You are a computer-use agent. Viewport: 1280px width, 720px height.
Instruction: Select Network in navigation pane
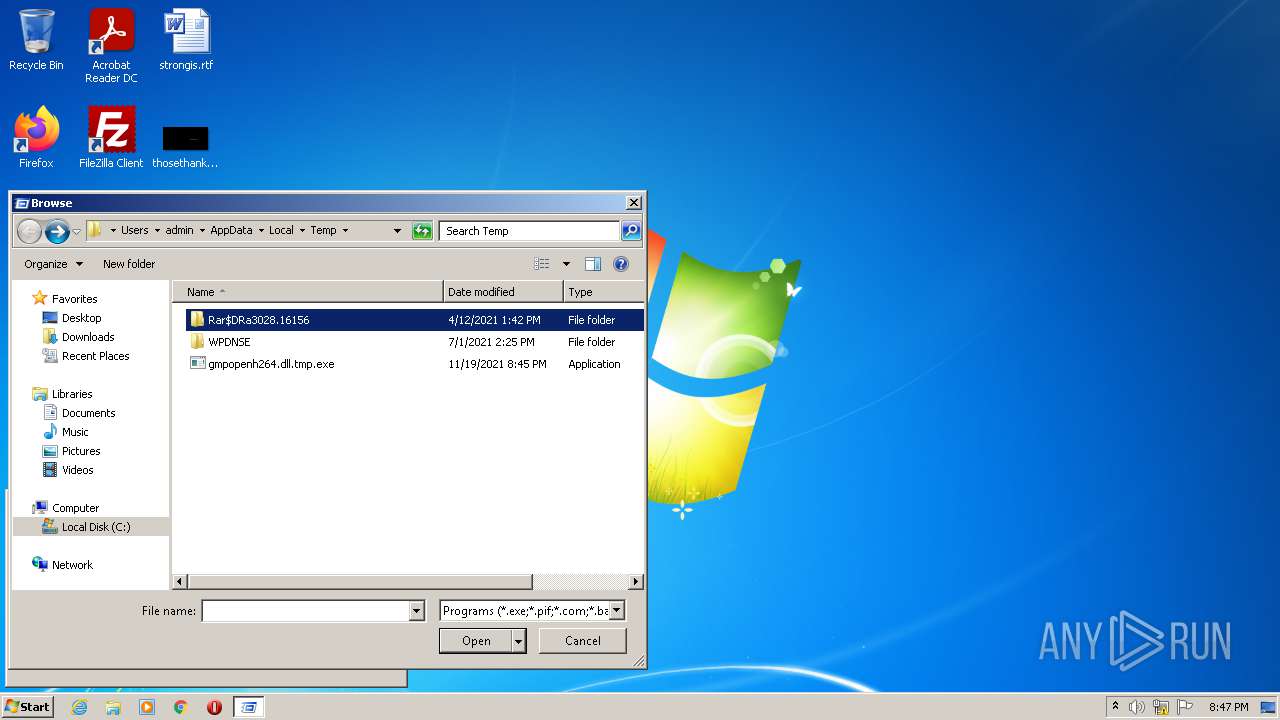[72, 565]
